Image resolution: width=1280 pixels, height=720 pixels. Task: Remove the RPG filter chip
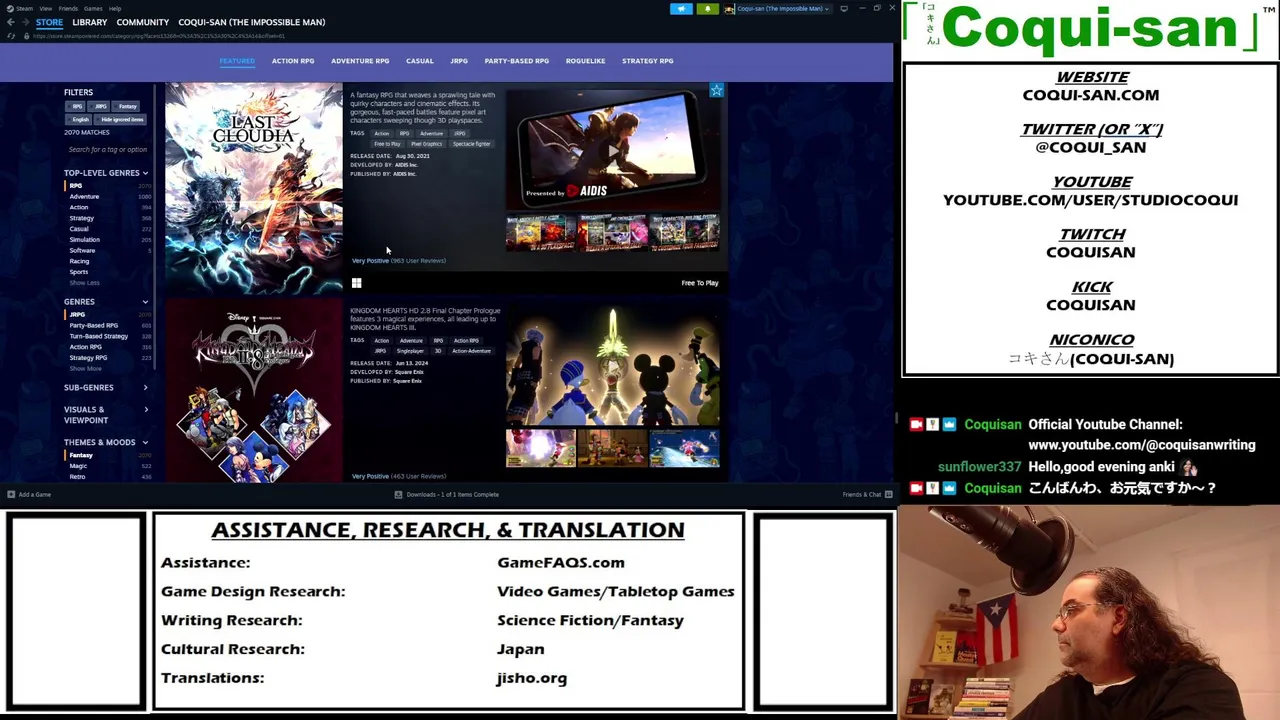point(77,106)
